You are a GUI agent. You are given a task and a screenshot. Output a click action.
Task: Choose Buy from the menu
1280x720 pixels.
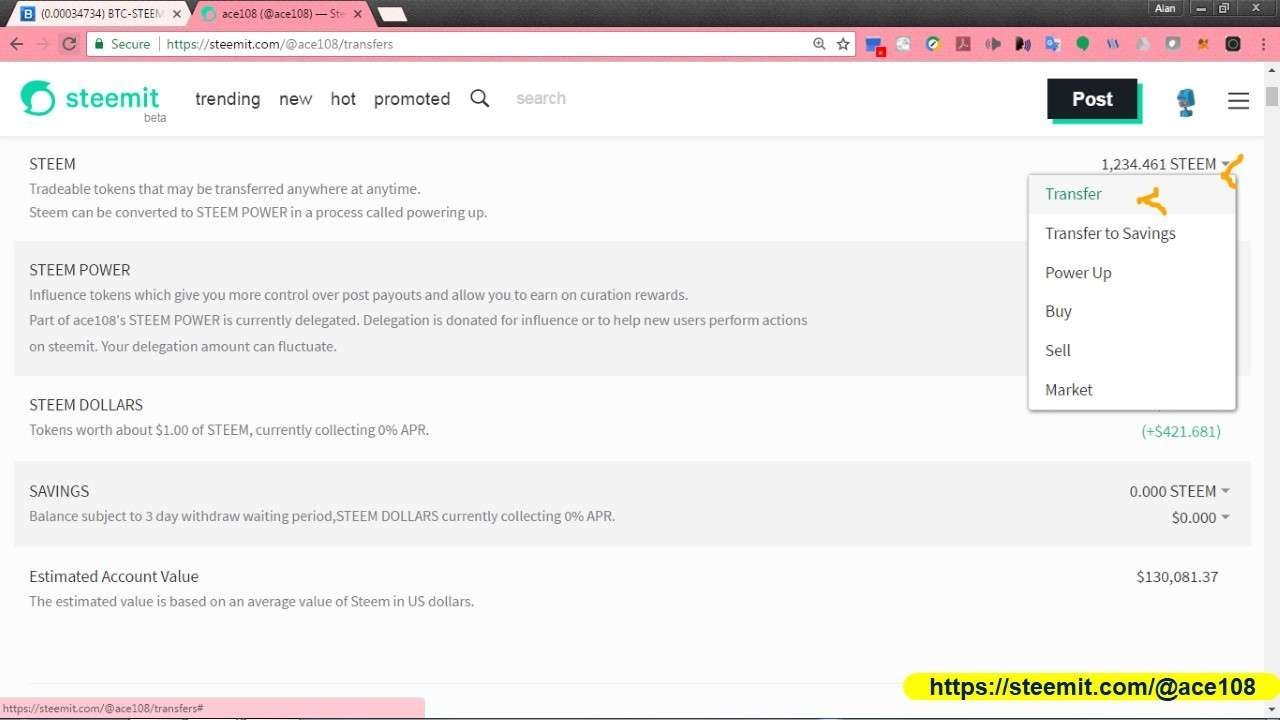pos(1132,311)
